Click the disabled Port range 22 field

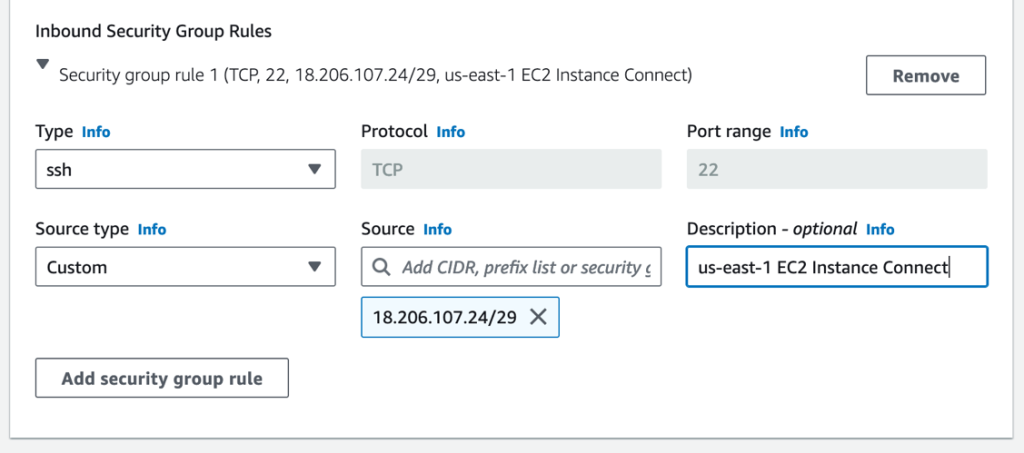tap(836, 169)
